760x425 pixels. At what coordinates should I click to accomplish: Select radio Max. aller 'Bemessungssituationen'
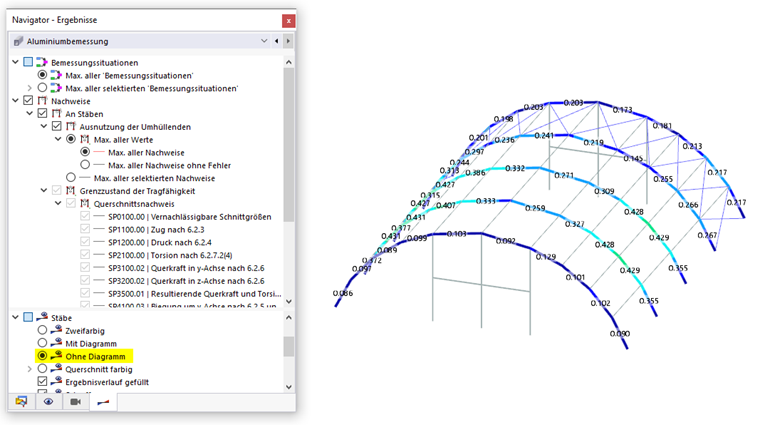pyautogui.click(x=42, y=75)
